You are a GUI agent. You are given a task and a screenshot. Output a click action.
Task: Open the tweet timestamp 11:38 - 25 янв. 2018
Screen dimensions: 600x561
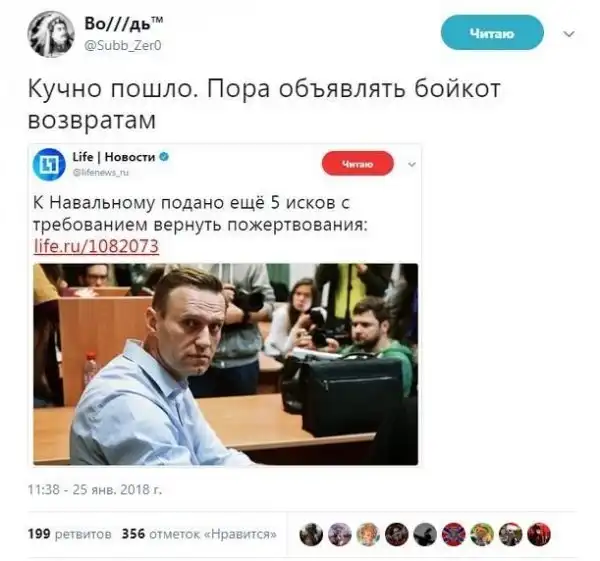click(x=95, y=489)
